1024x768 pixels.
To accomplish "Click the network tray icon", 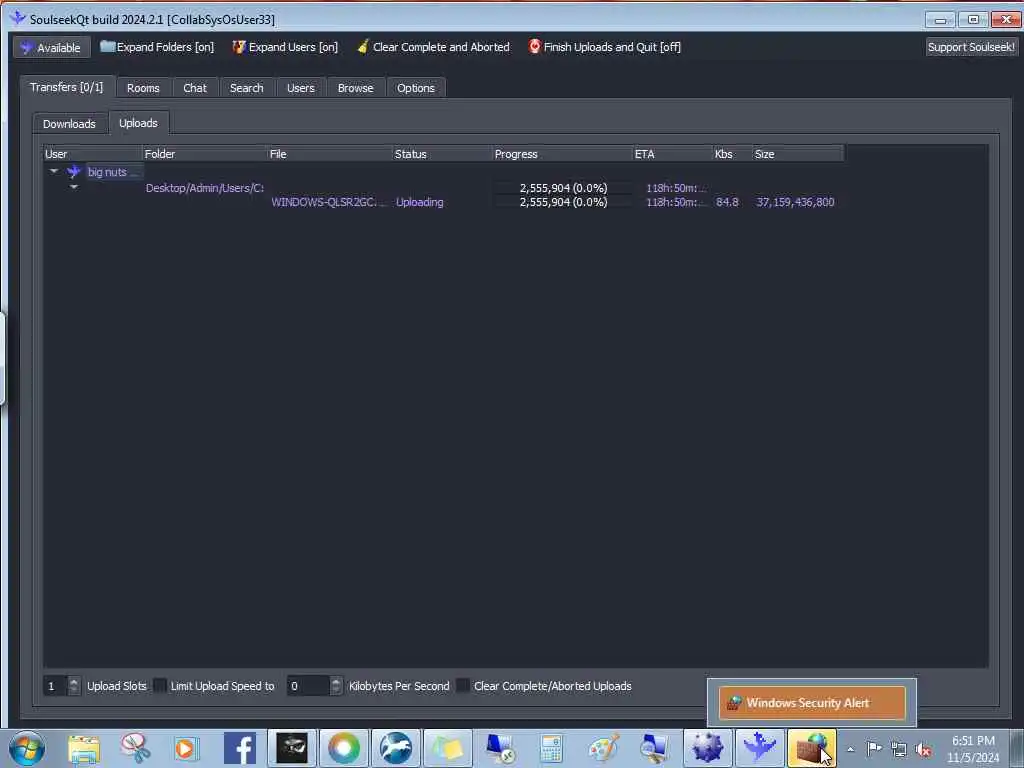I will click(x=899, y=749).
